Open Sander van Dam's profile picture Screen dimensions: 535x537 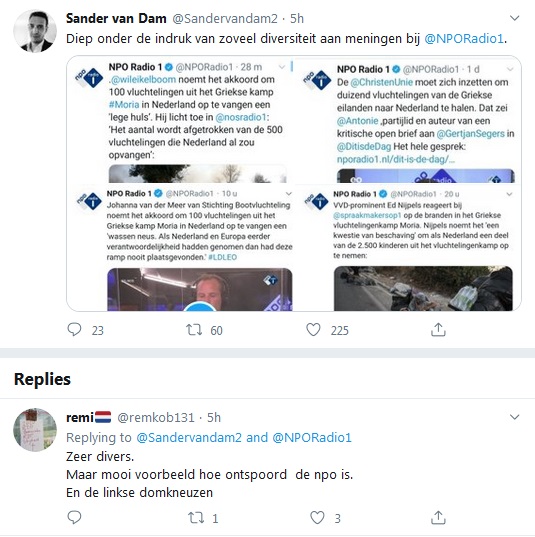click(35, 31)
